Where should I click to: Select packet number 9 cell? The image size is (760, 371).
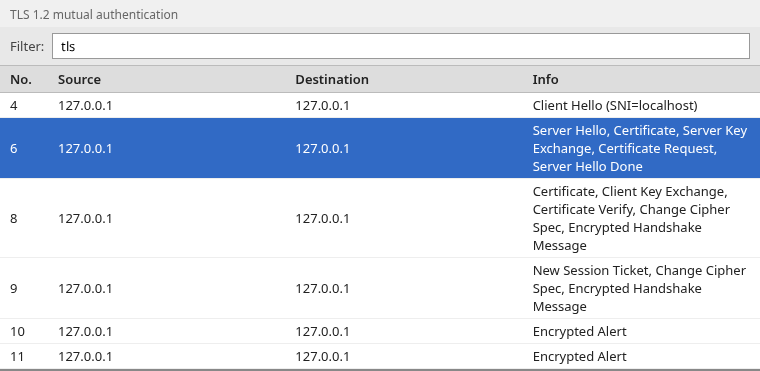pyautogui.click(x=14, y=289)
